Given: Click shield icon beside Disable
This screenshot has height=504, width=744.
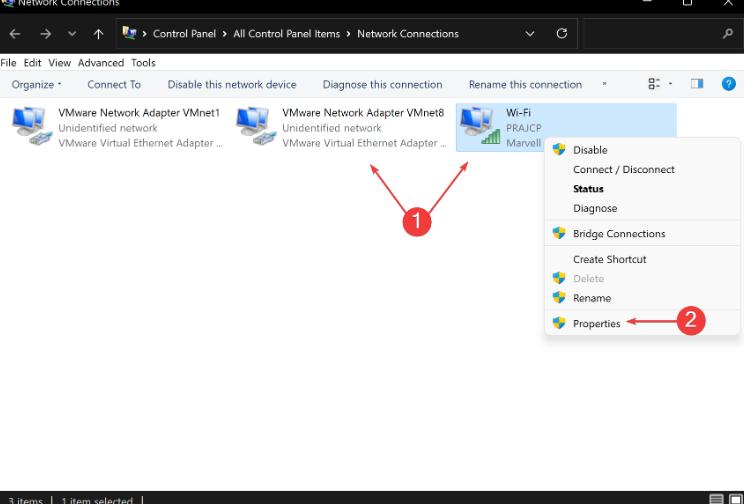Looking at the screenshot, I should pos(559,149).
